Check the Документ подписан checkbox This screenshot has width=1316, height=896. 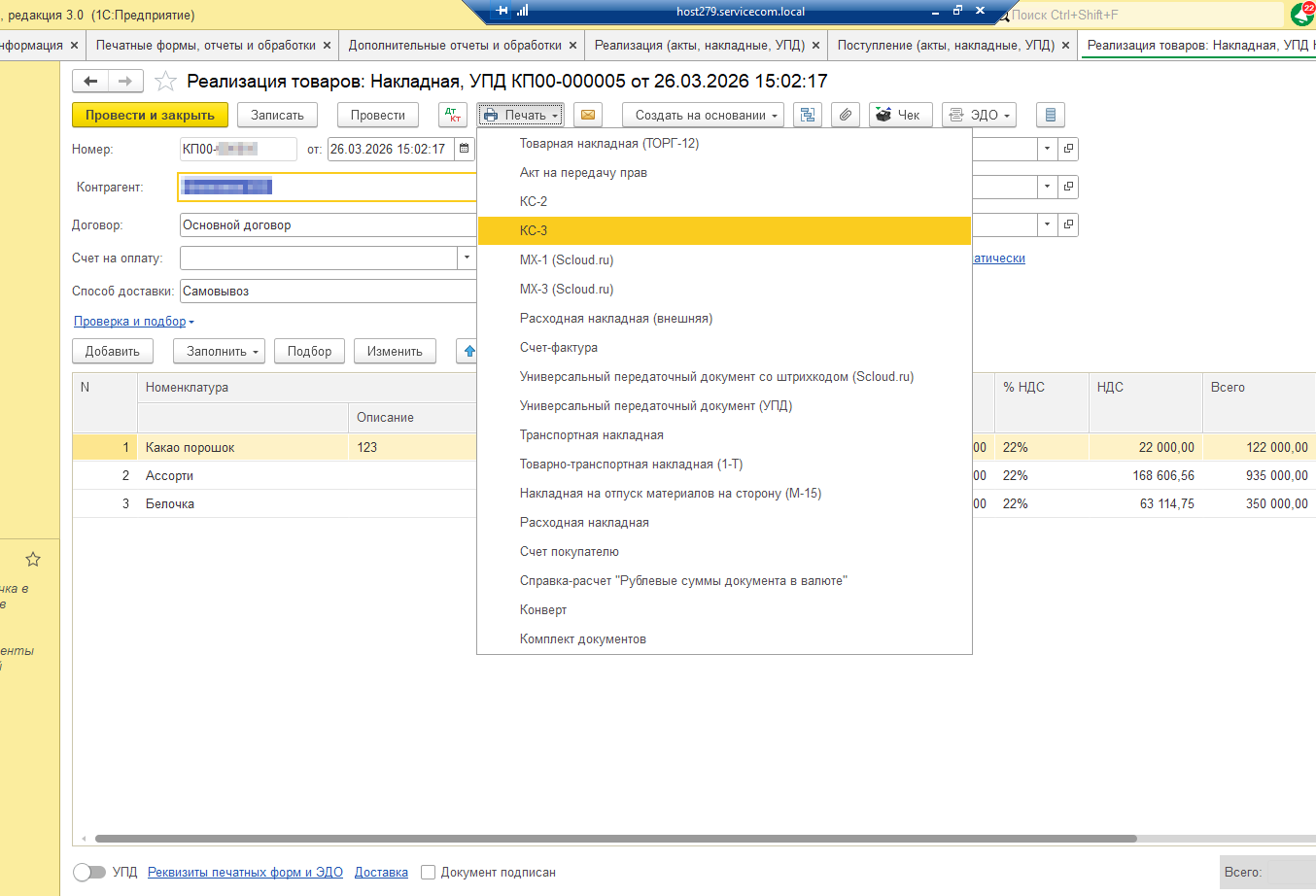428,873
